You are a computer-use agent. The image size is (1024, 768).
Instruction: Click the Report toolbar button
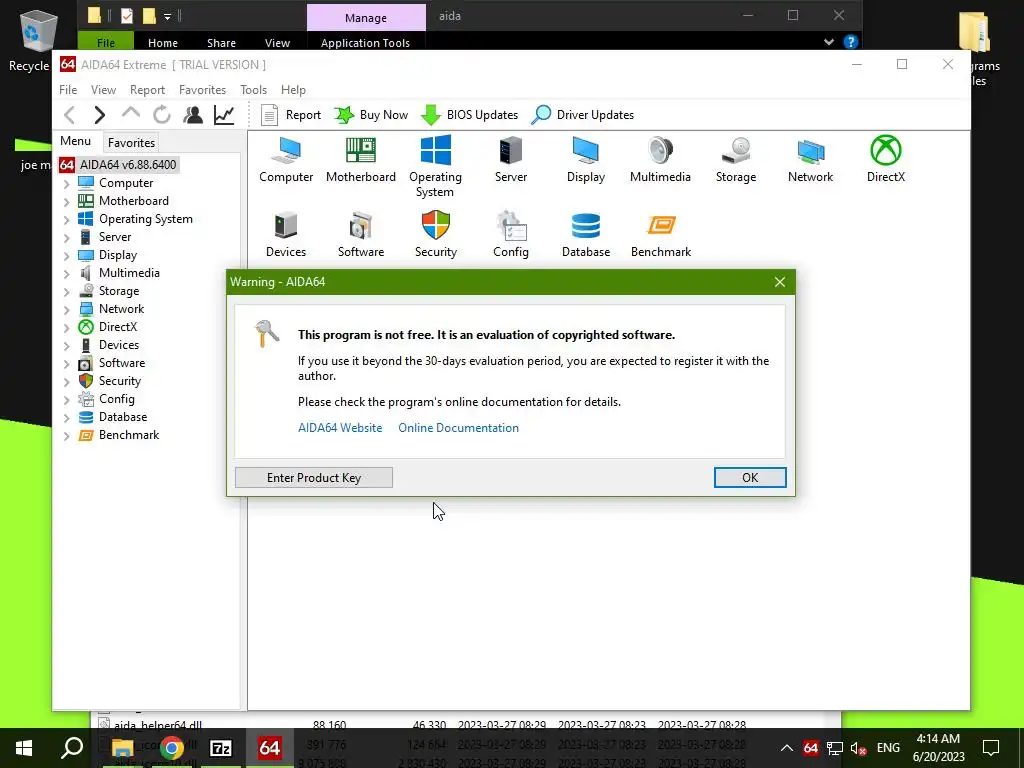click(x=291, y=115)
